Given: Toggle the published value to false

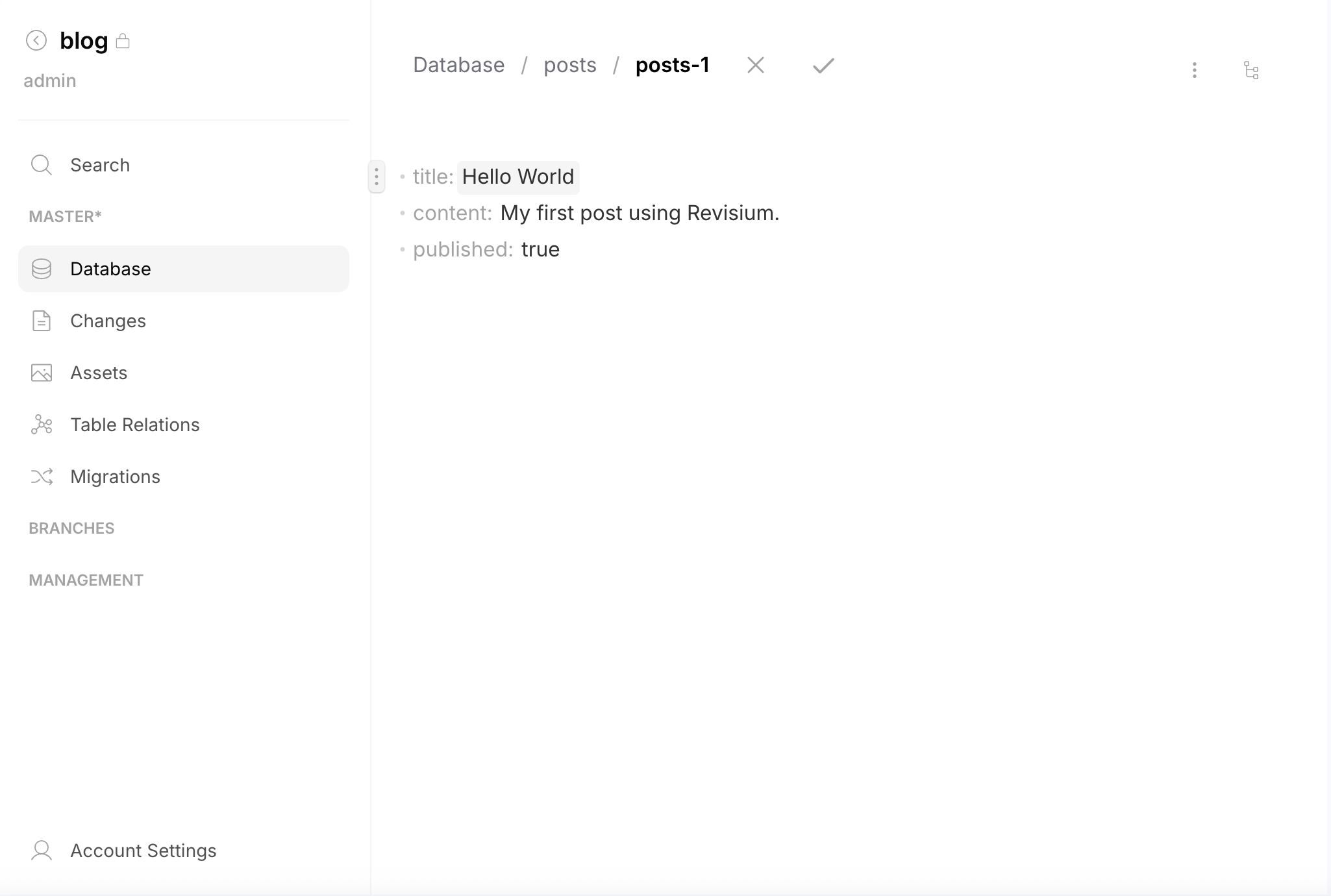Looking at the screenshot, I should 541,249.
